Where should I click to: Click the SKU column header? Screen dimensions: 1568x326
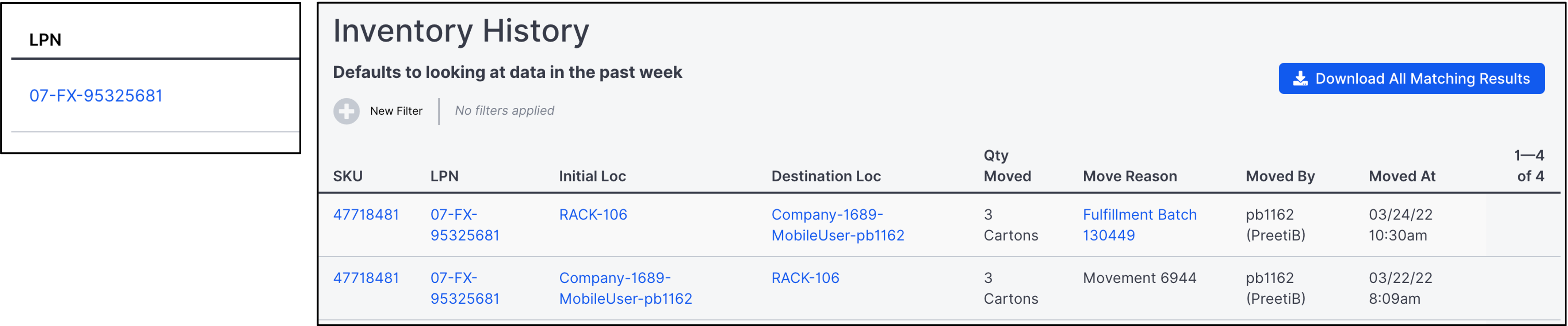point(348,176)
